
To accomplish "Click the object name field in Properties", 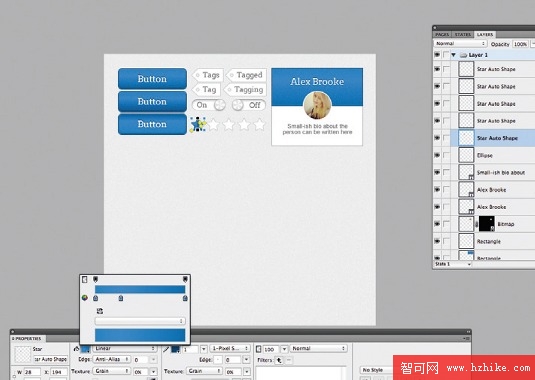I will pos(50,359).
